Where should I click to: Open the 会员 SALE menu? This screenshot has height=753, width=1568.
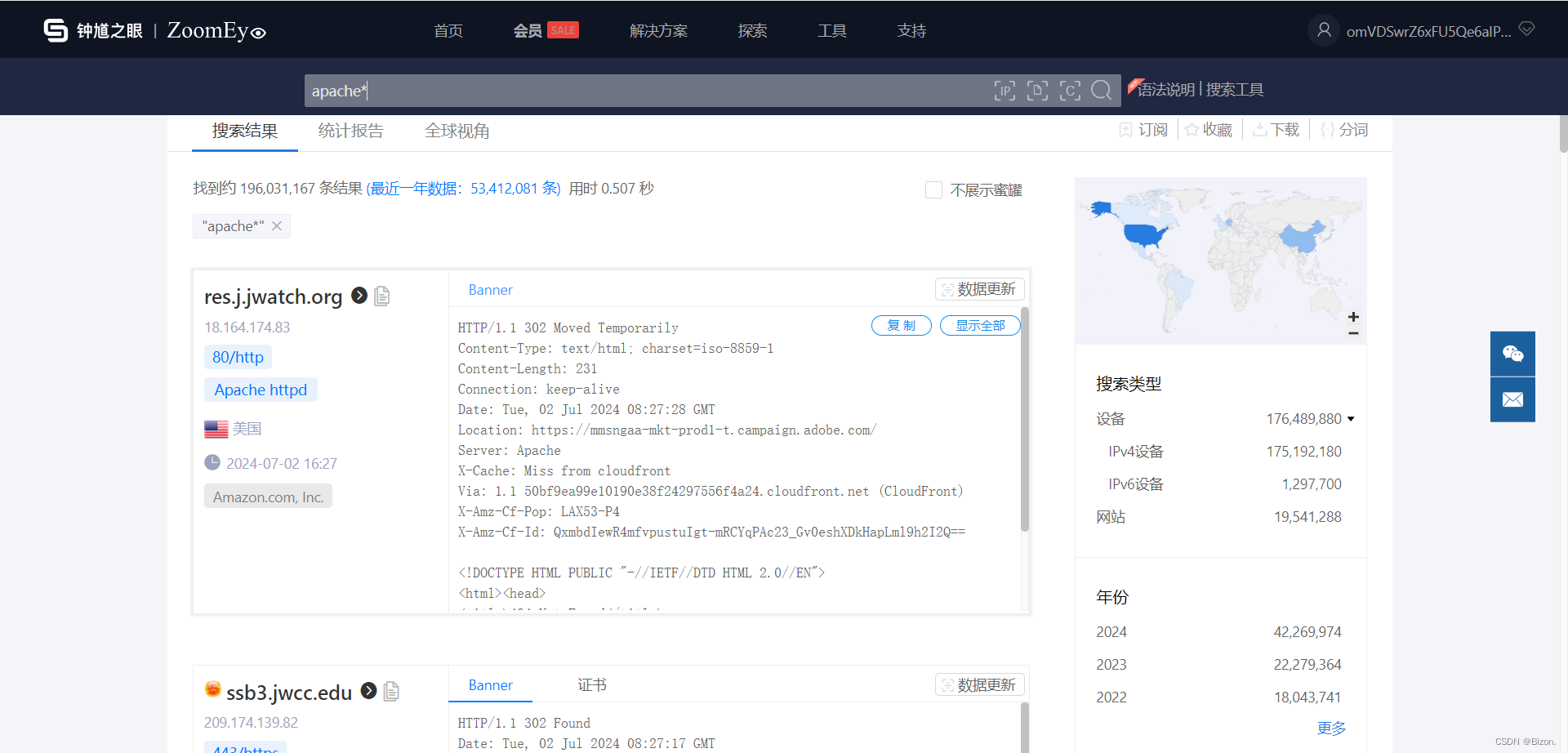coord(546,30)
